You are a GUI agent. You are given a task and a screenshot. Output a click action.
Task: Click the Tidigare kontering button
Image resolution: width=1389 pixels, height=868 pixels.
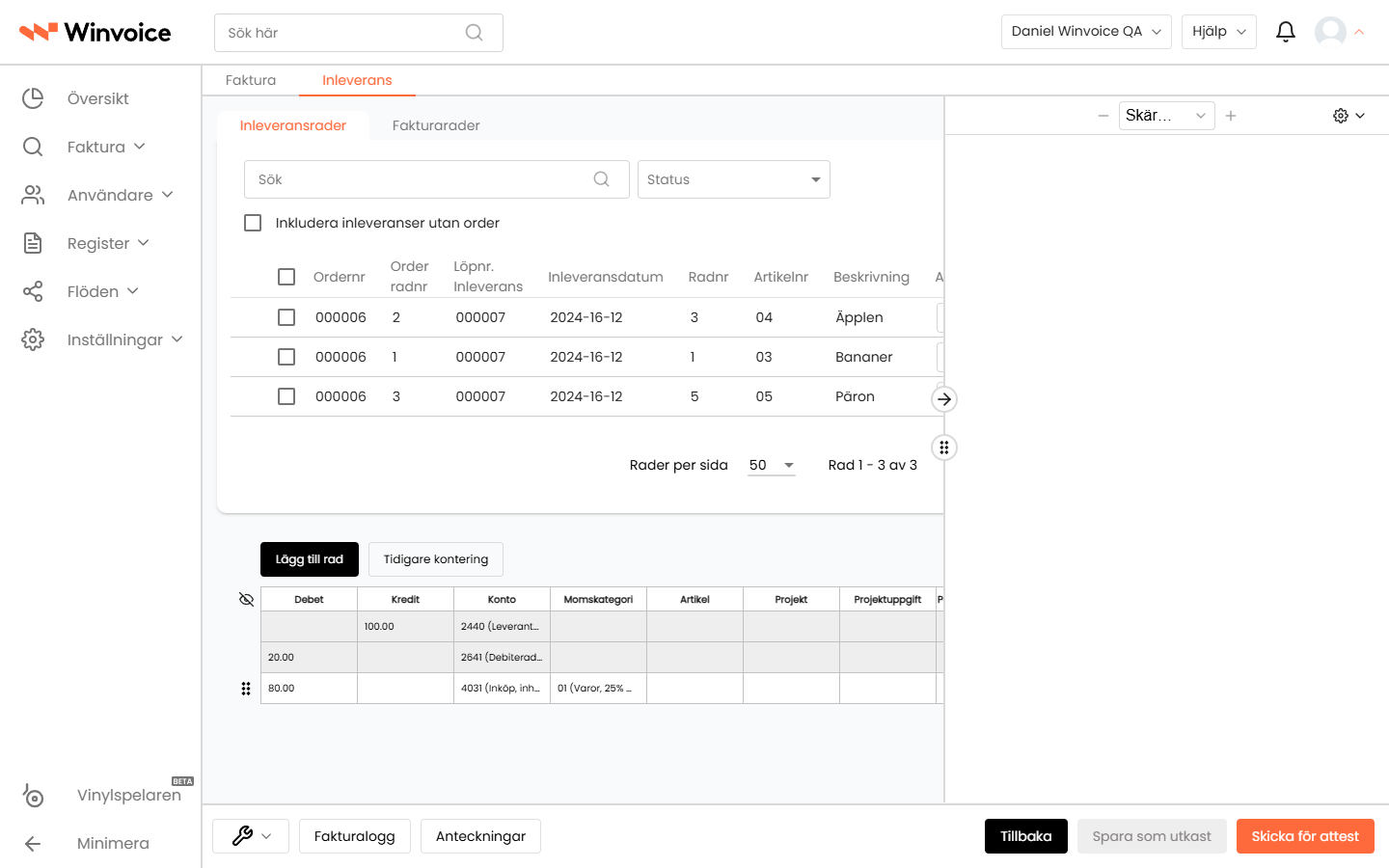tap(436, 559)
